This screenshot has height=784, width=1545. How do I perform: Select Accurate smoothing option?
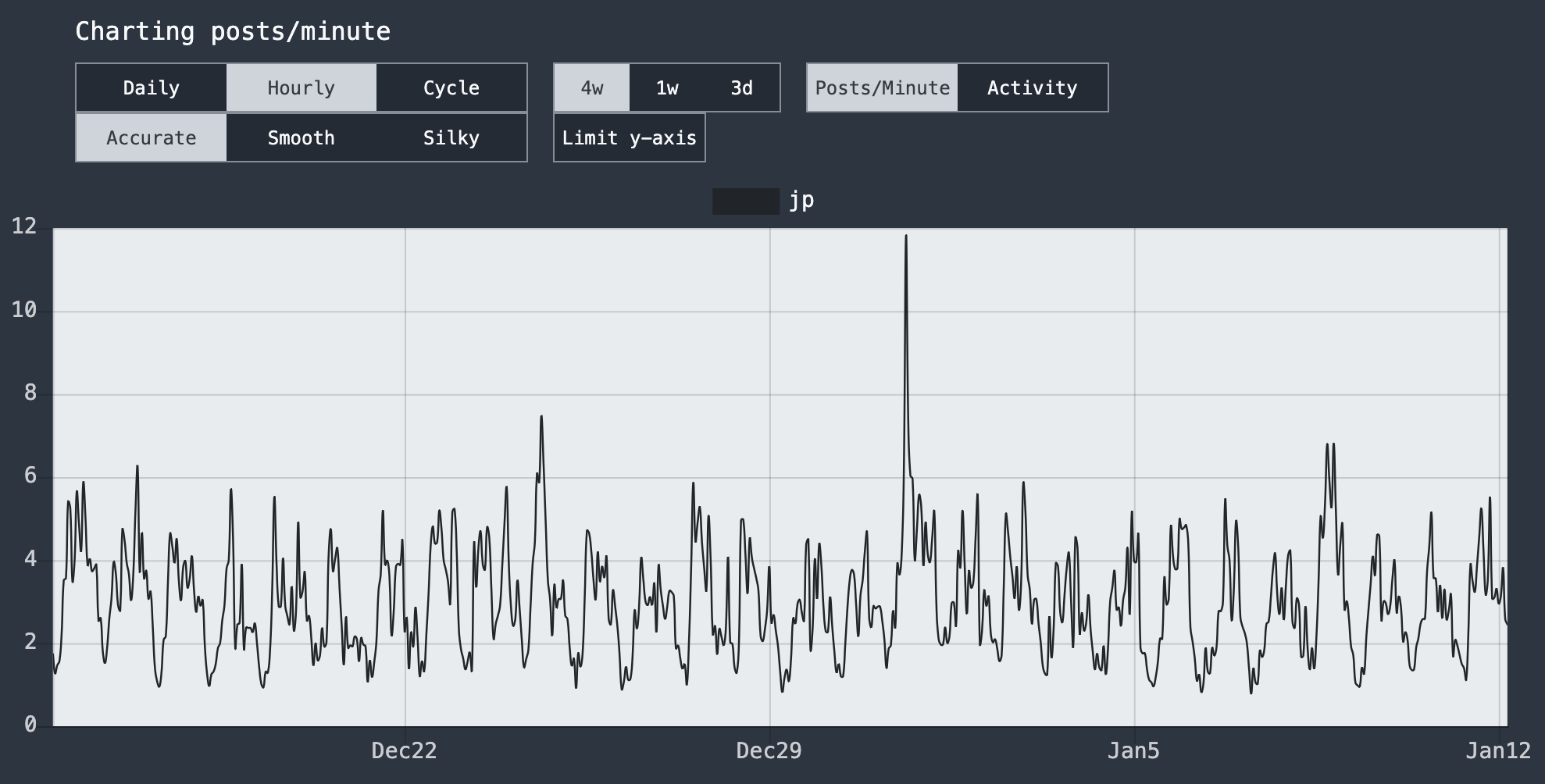pyautogui.click(x=152, y=138)
